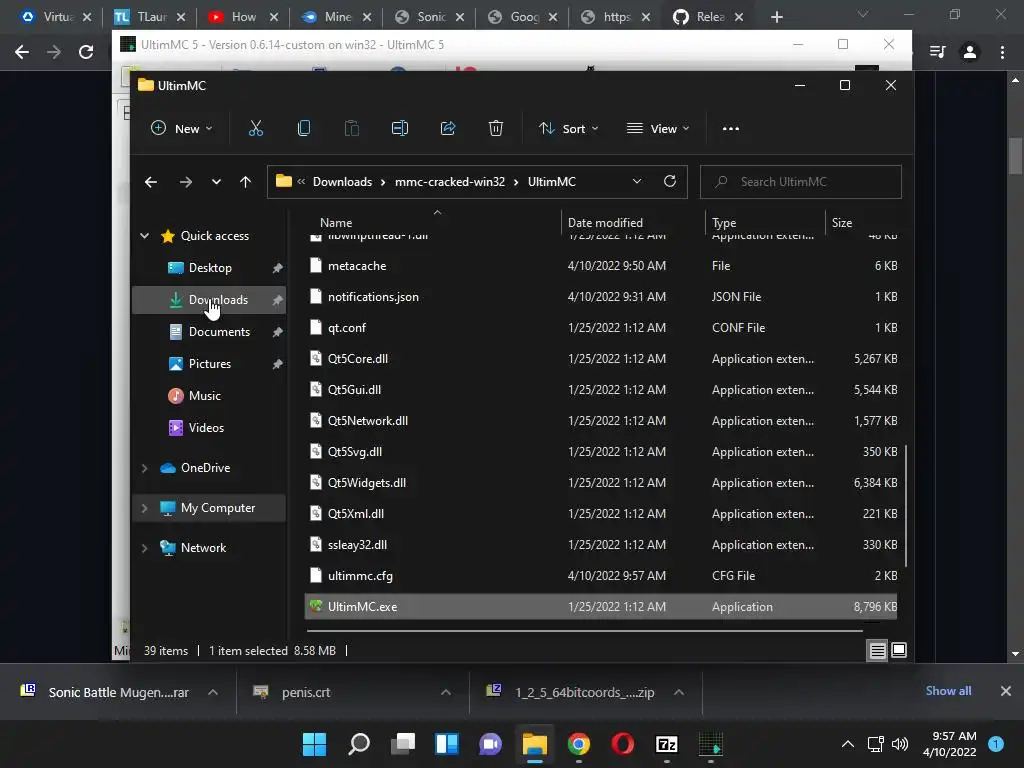Image resolution: width=1024 pixels, height=768 pixels.
Task: Open Windows Start menu
Action: point(314,744)
